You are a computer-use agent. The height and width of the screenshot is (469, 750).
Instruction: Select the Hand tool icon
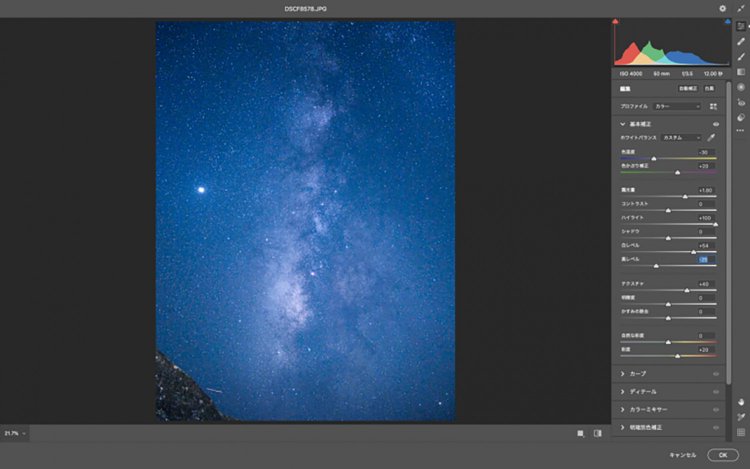click(741, 401)
